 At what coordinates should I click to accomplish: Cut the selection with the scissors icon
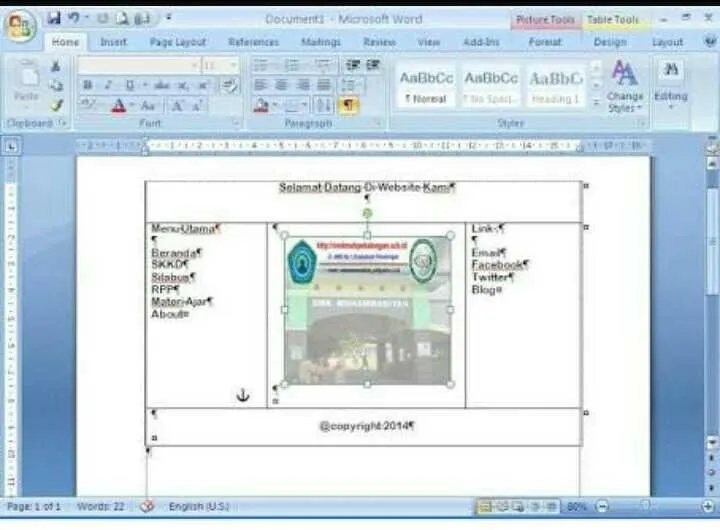tap(56, 67)
